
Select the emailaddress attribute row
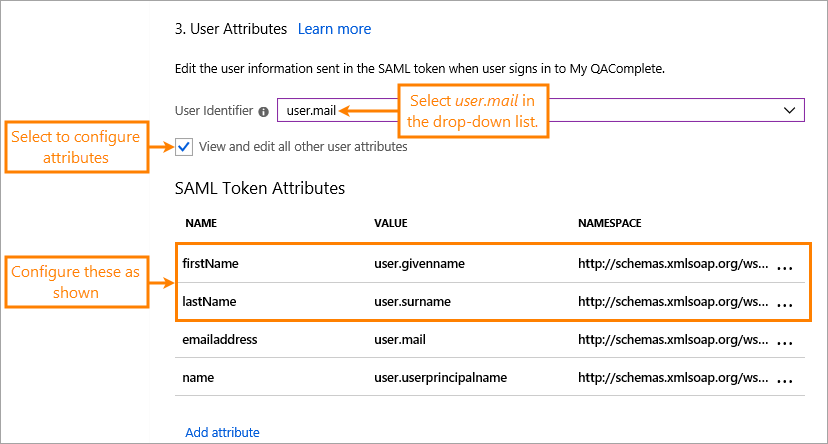pos(219,339)
